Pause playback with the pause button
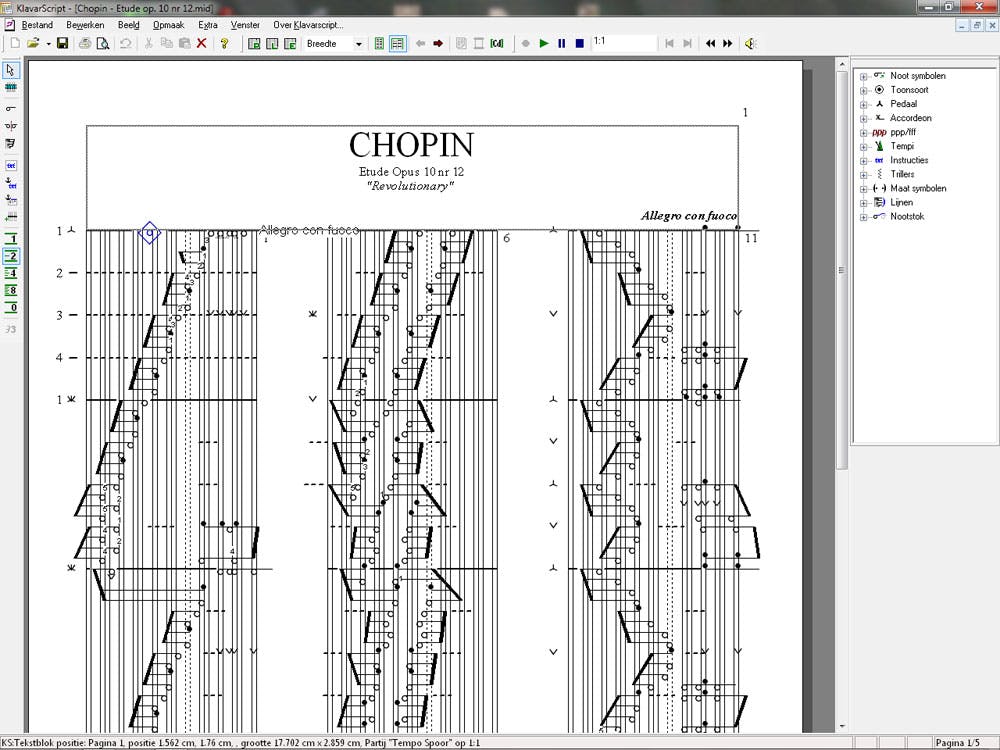 click(561, 43)
